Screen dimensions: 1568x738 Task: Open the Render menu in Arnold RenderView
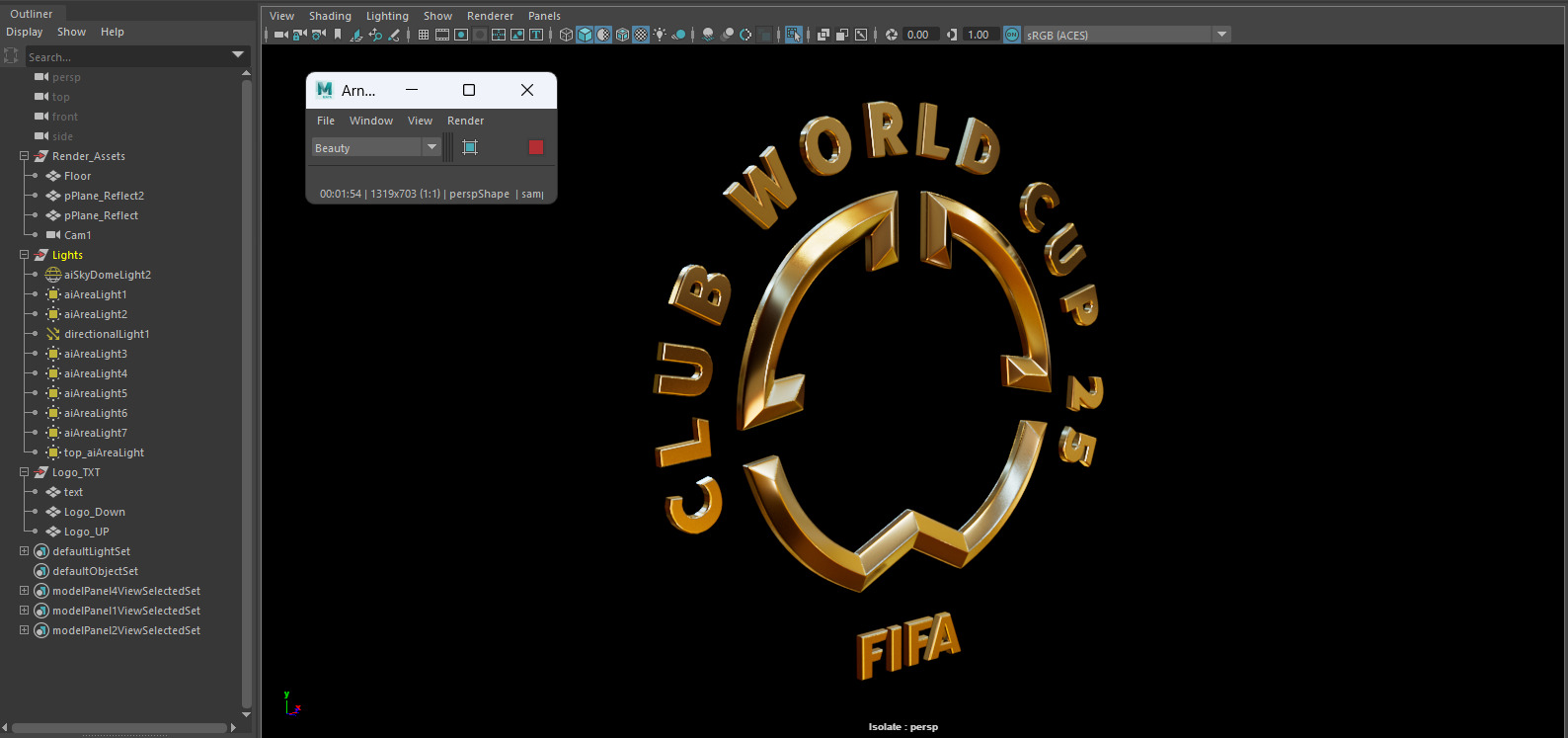click(465, 121)
